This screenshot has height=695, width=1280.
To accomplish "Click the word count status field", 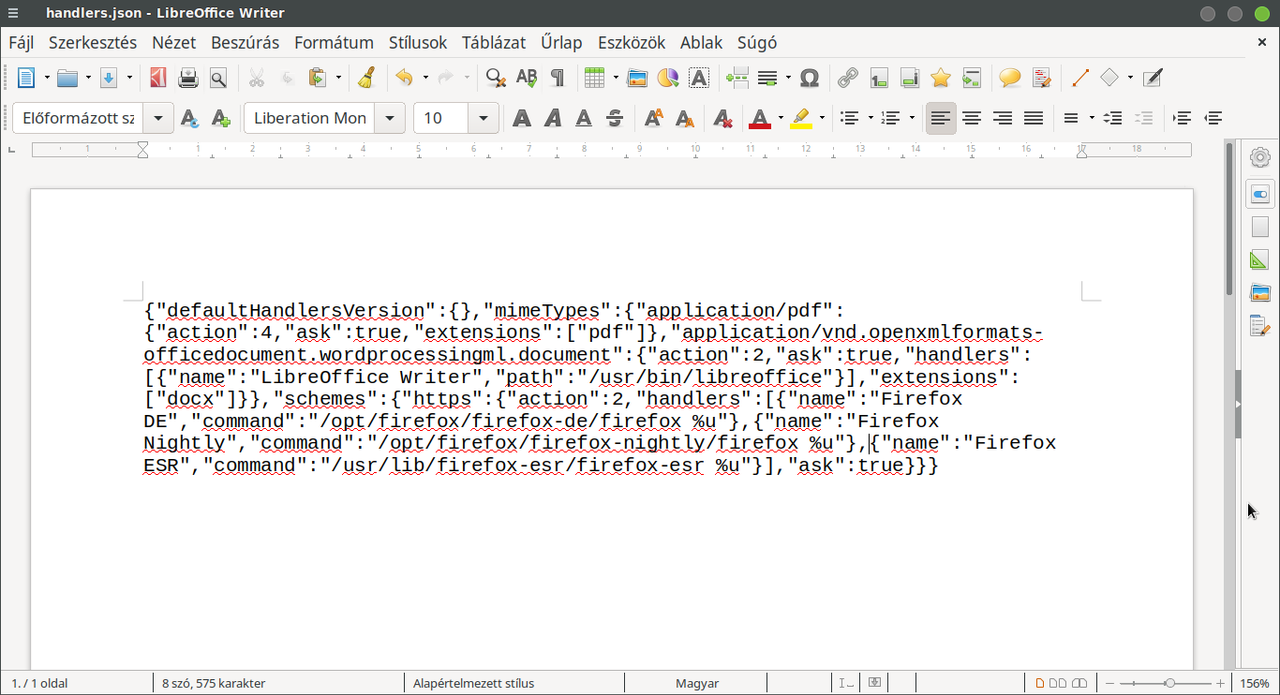I will (214, 683).
